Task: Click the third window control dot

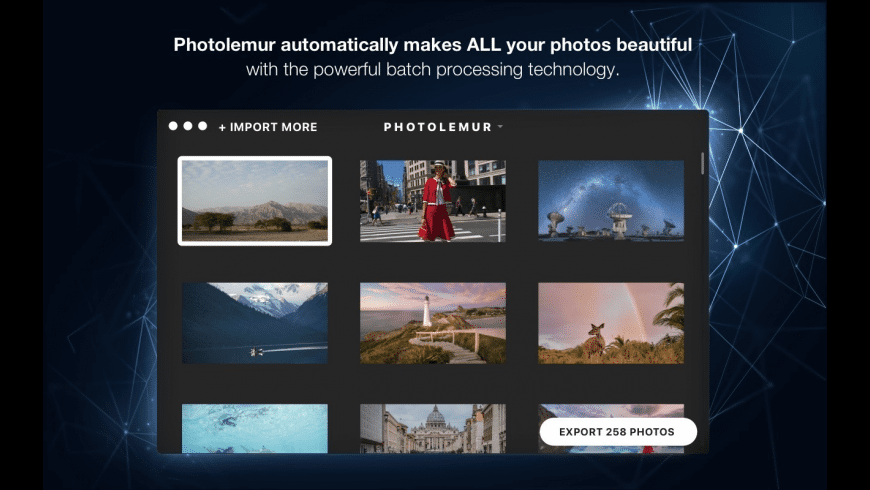Action: tap(203, 126)
